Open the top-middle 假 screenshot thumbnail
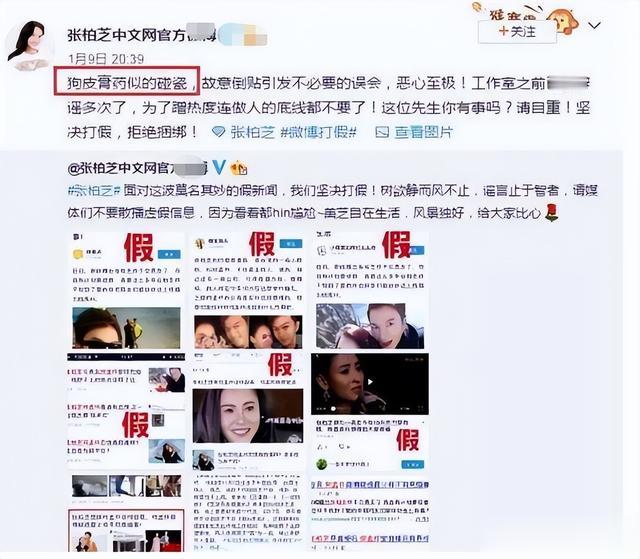 [x=248, y=291]
